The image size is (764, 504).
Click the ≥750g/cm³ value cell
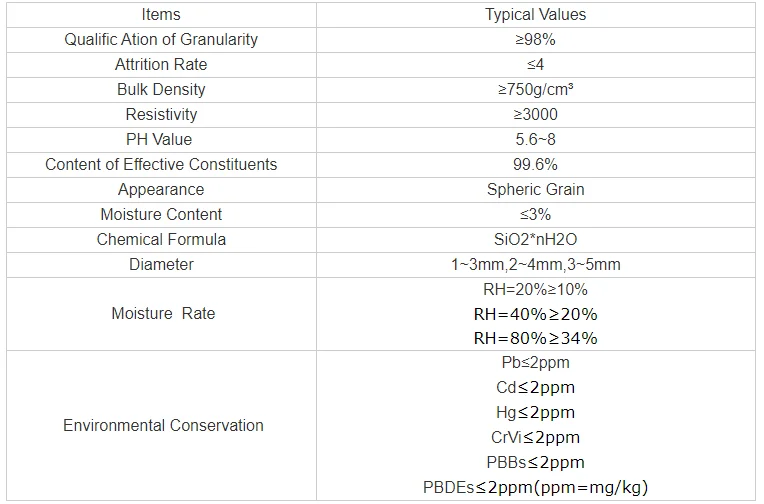pyautogui.click(x=535, y=90)
